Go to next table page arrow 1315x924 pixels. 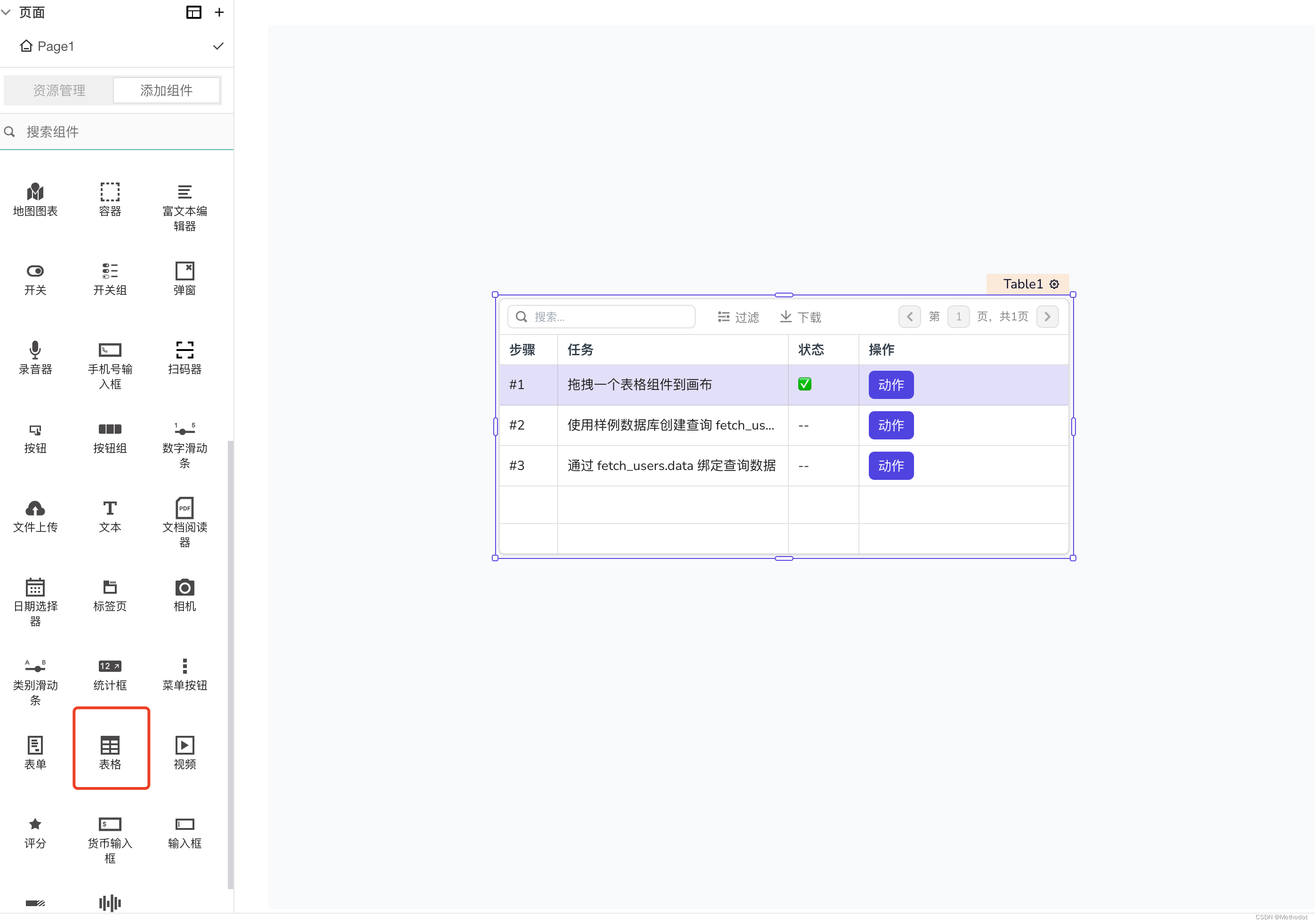(1047, 317)
